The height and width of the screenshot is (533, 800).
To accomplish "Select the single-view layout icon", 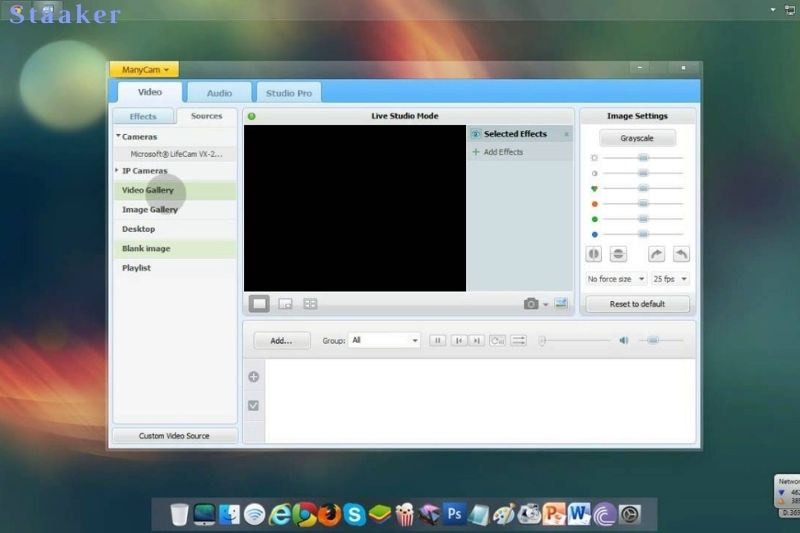I will 259,303.
